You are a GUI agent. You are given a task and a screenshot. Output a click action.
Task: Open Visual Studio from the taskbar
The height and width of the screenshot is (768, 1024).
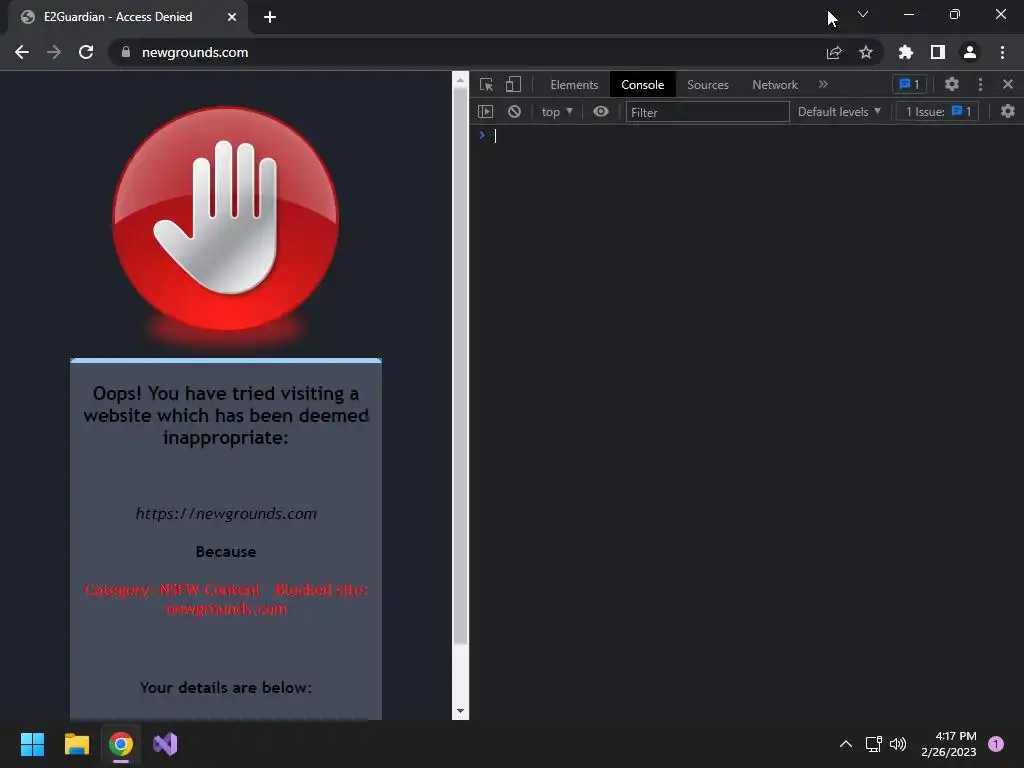165,744
